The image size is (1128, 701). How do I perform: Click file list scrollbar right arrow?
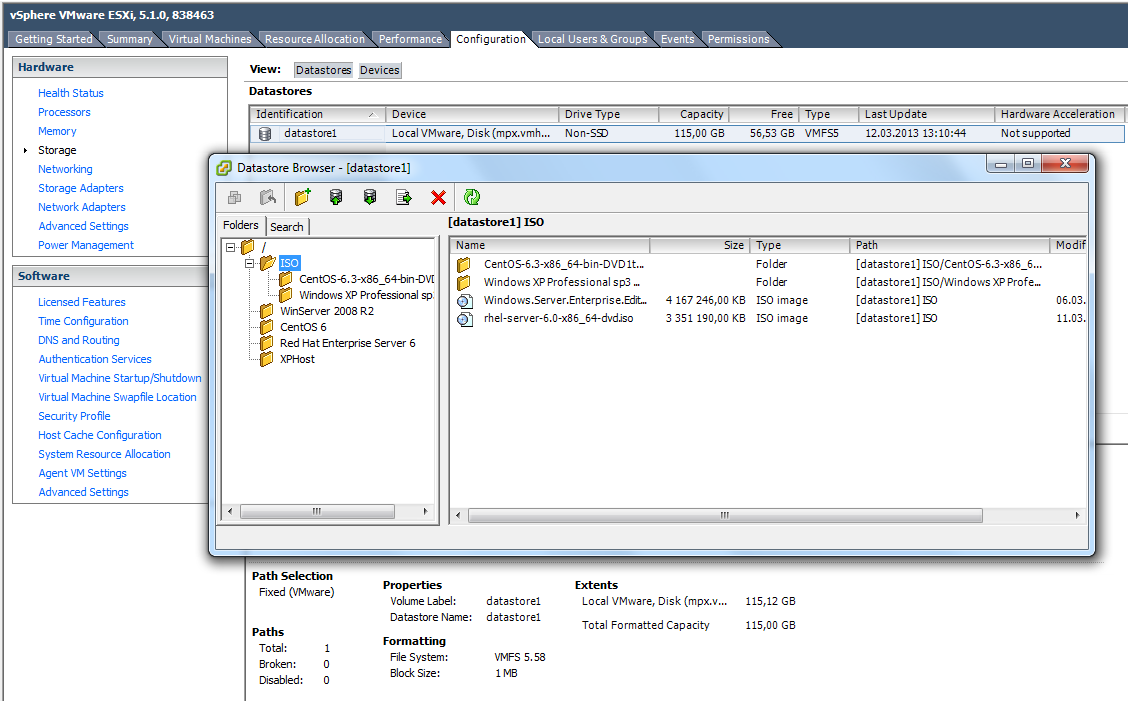tap(1077, 515)
